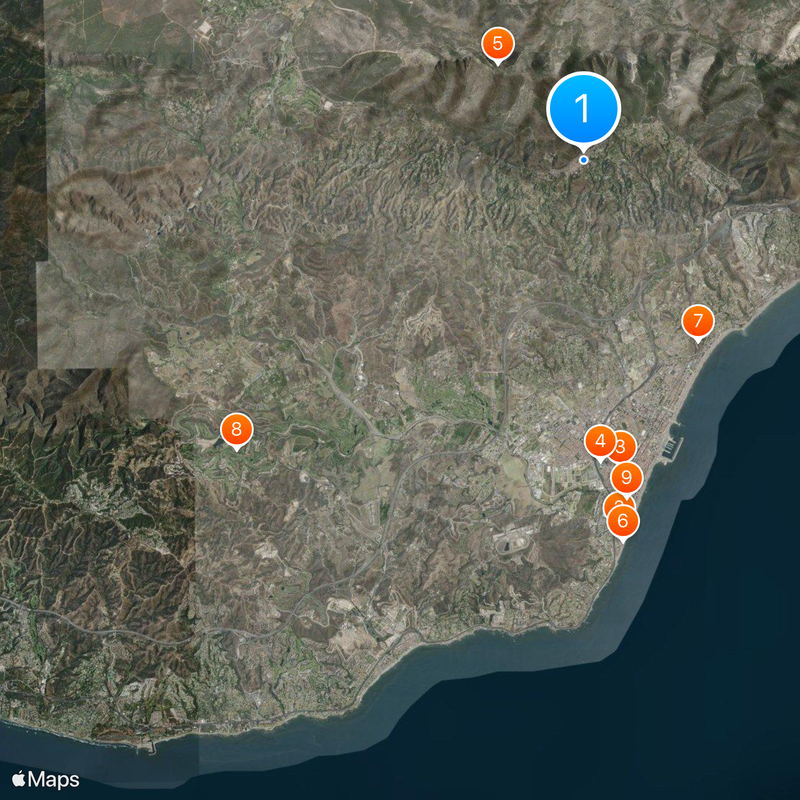Click the small pointer dot below pin 1
The height and width of the screenshot is (800, 800).
pyautogui.click(x=582, y=158)
